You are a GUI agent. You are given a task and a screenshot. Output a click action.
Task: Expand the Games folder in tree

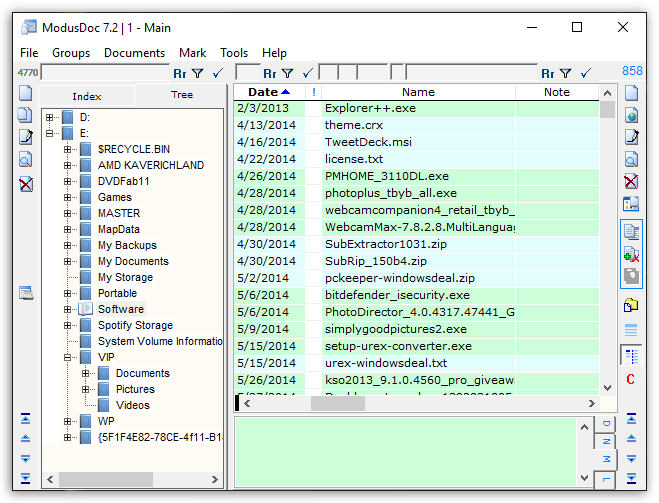click(x=68, y=197)
